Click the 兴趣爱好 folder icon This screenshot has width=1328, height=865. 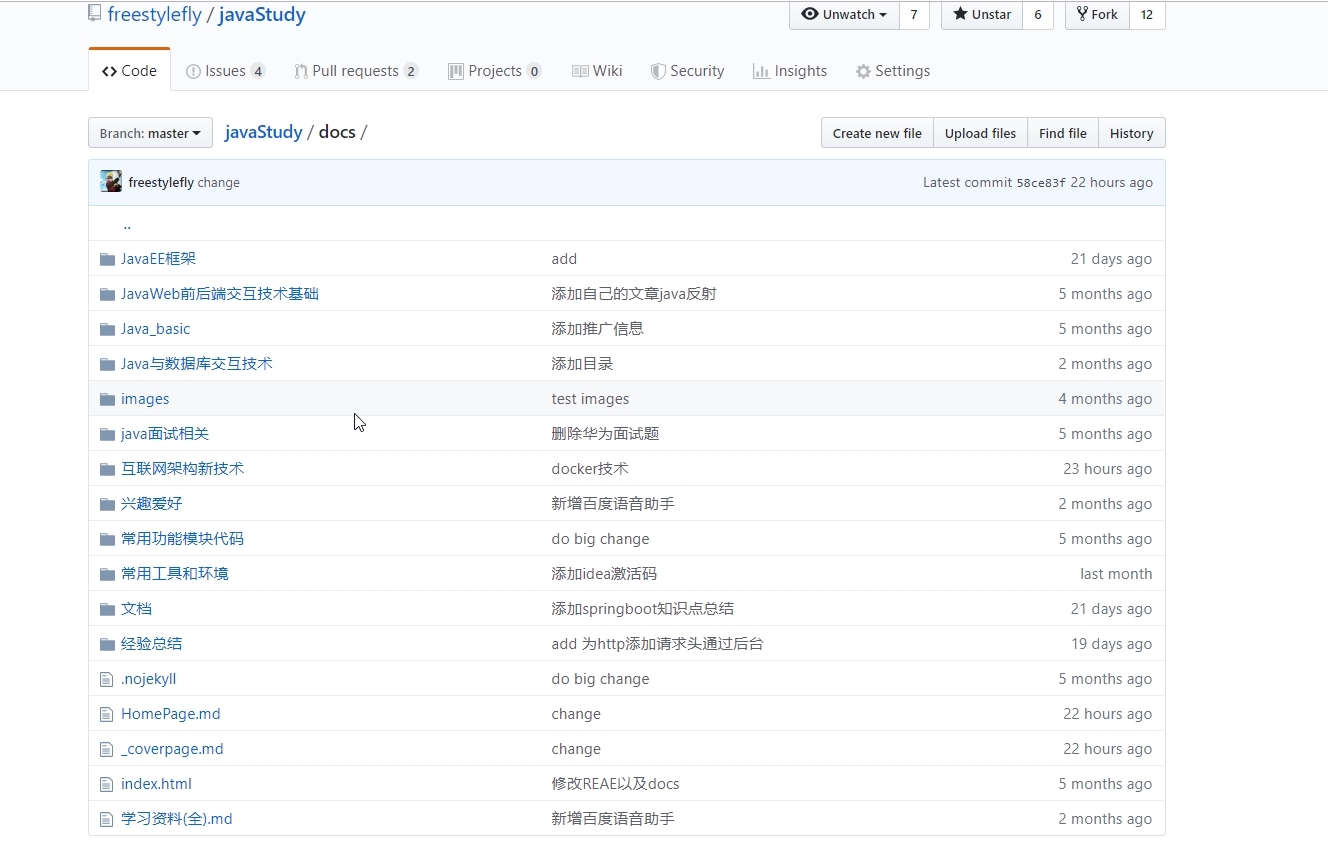coord(107,504)
